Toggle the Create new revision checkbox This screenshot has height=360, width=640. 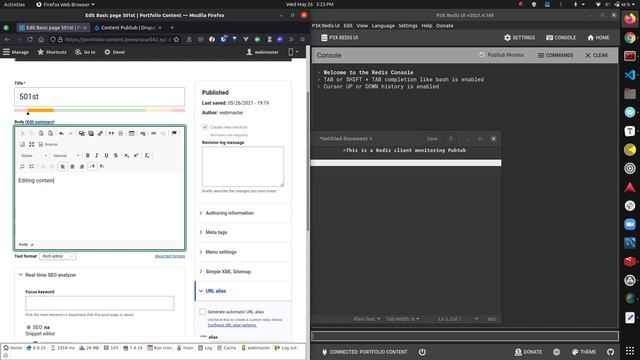tap(205, 127)
